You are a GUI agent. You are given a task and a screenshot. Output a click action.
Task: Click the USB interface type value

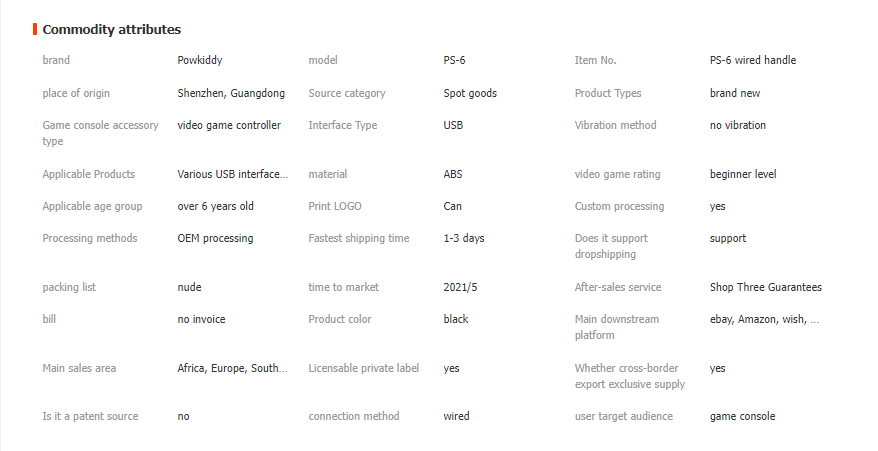point(453,125)
